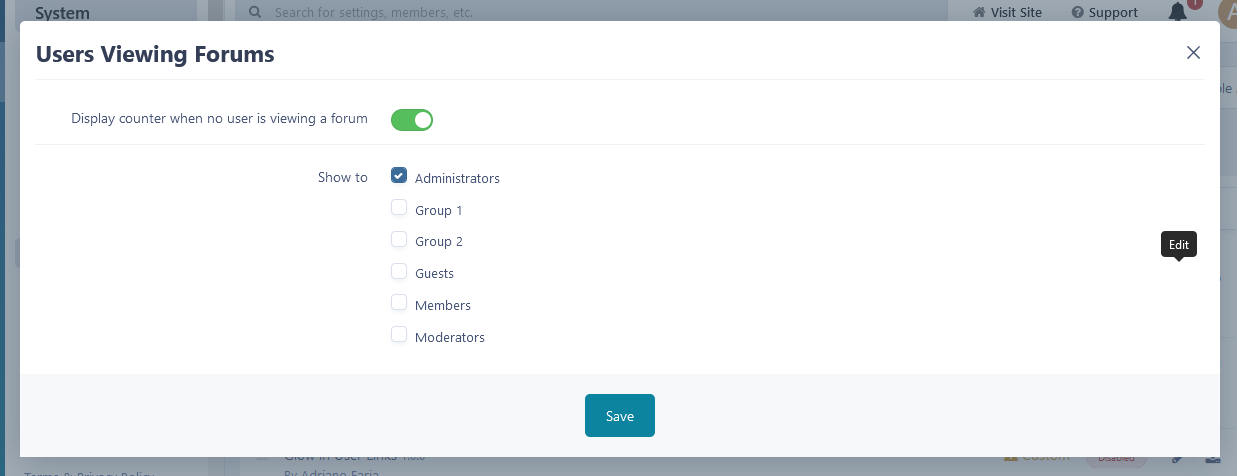Click the search settings input field
This screenshot has height=476, width=1237.
pyautogui.click(x=600, y=13)
